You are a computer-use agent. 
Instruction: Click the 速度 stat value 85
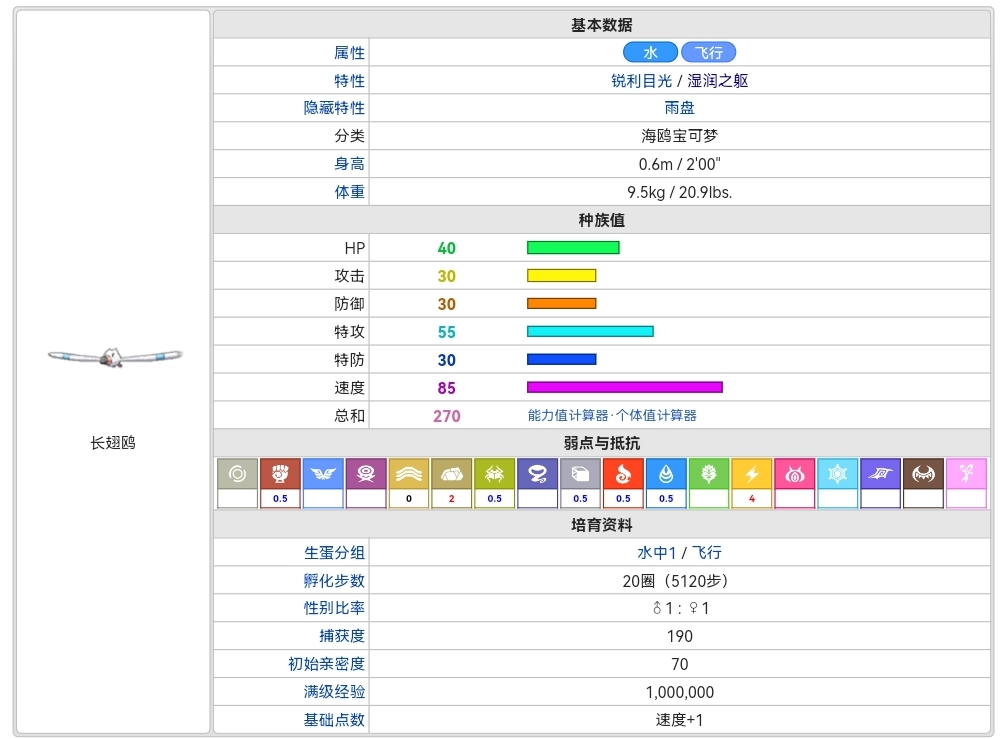tap(446, 388)
